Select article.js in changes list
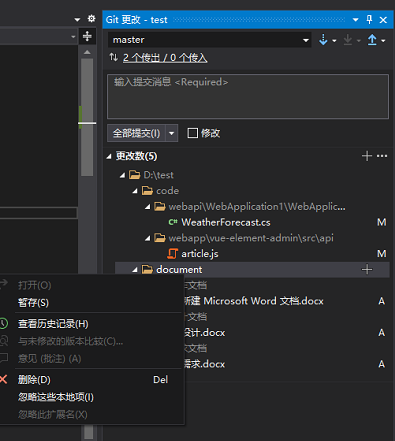Viewport: 395px width, 441px height. tap(200, 254)
